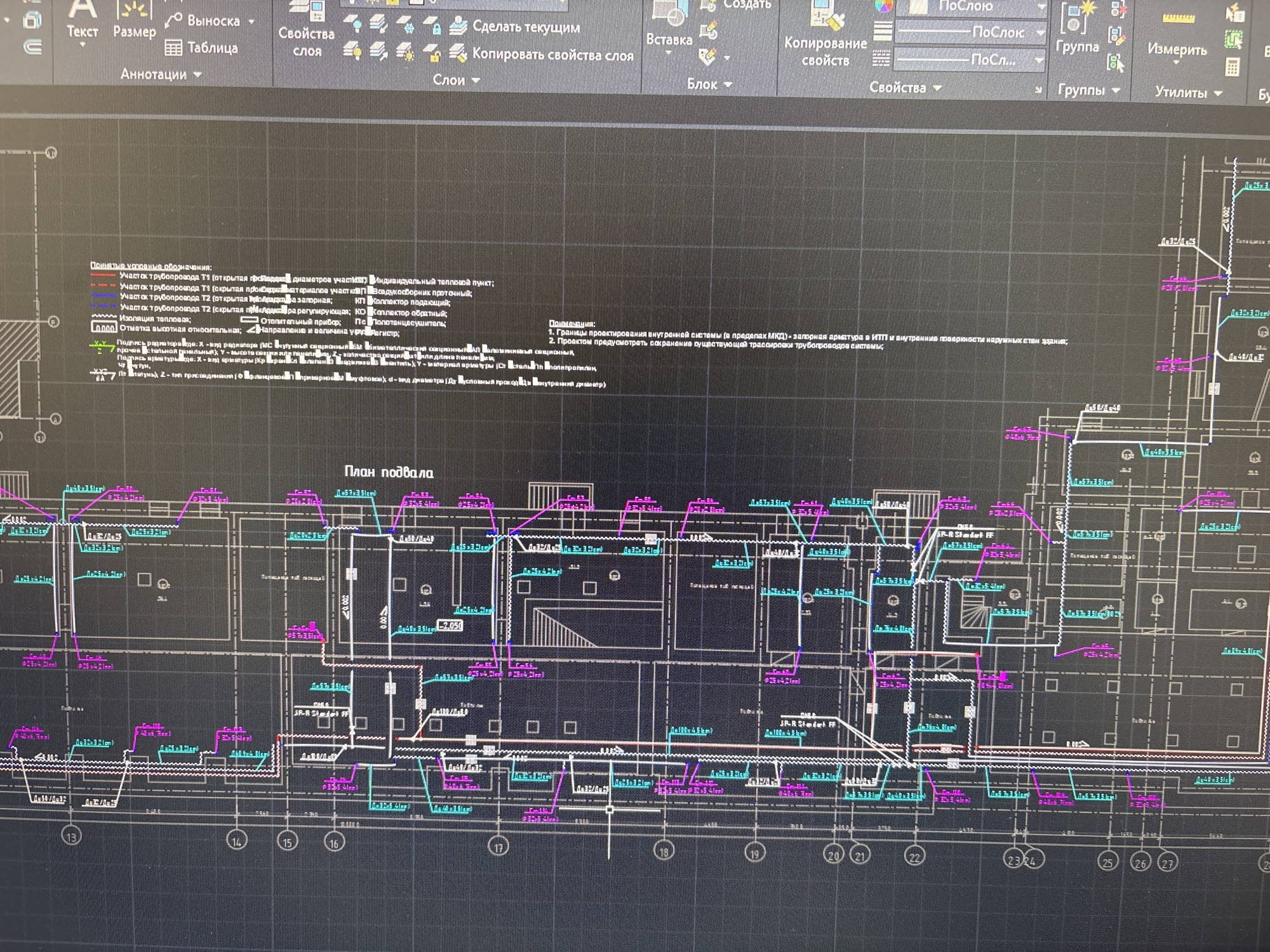Screen dimensions: 1270x952
Task: Click the План подвала title in drawing
Action: point(389,472)
